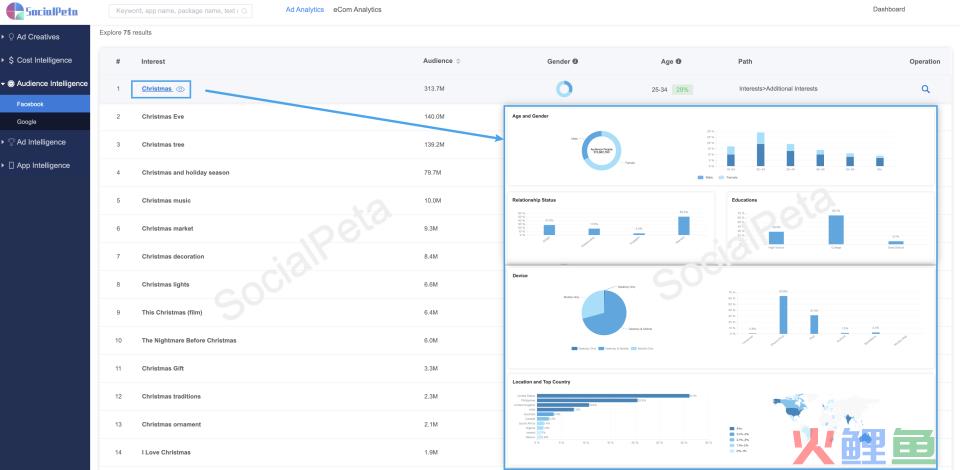The height and width of the screenshot is (470, 960).
Task: Toggle Male legend swatch in age chart
Action: [x=700, y=177]
